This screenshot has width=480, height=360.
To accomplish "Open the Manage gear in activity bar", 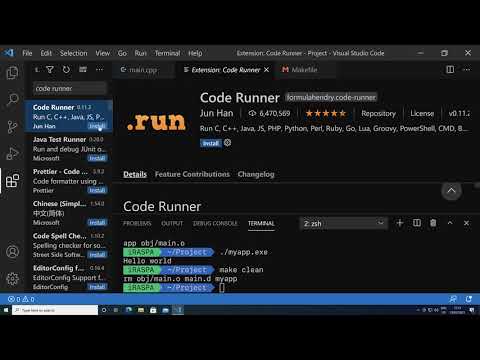I will [12, 279].
